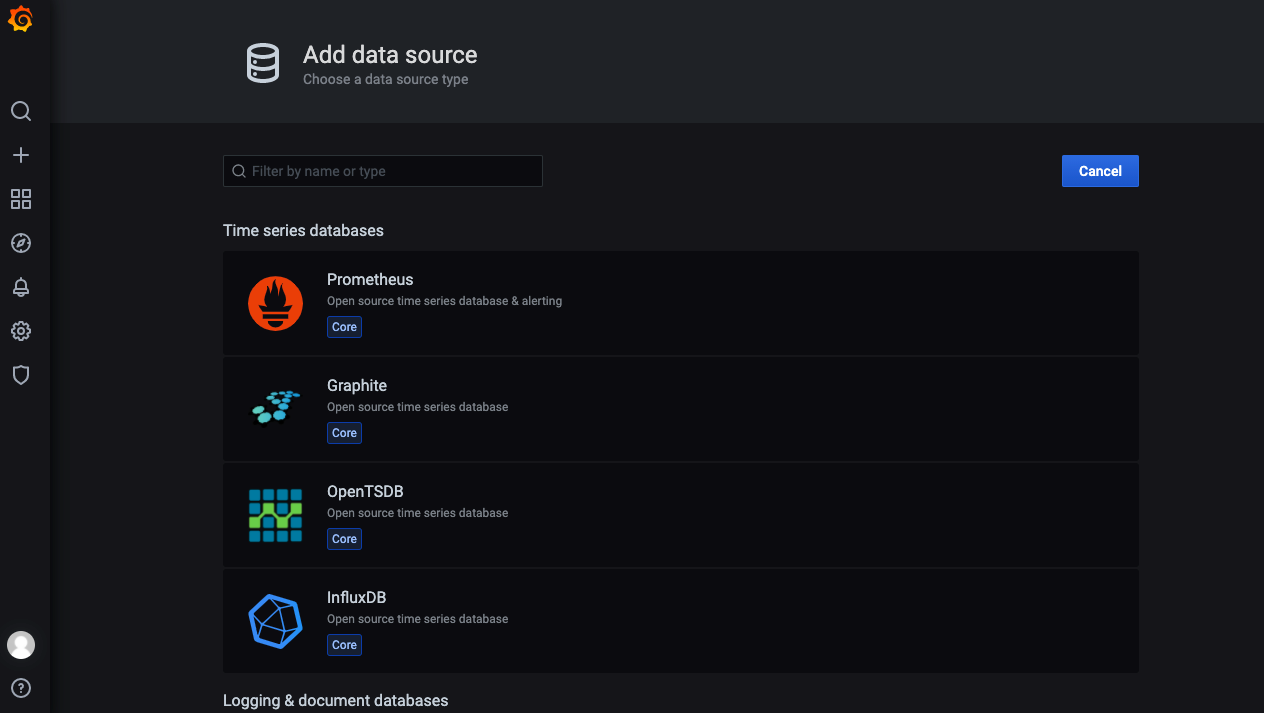Open the sidebar search icon
The height and width of the screenshot is (713, 1264).
21,111
